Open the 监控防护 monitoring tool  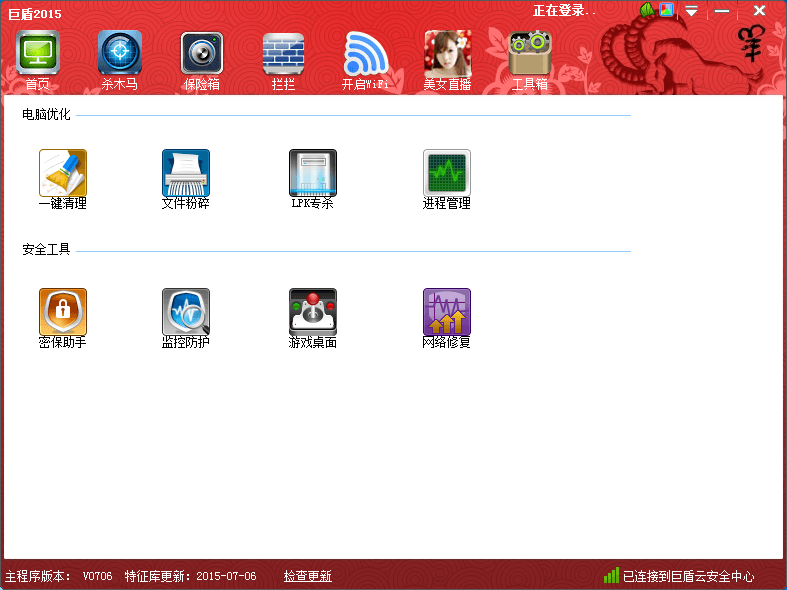point(186,312)
